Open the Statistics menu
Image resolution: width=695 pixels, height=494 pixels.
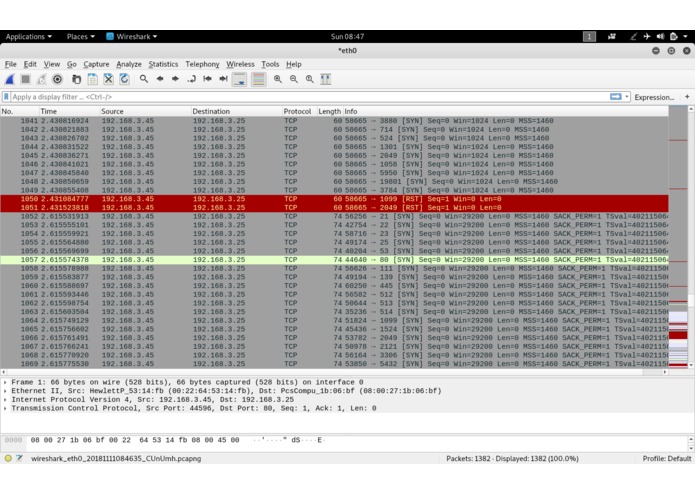(x=163, y=64)
